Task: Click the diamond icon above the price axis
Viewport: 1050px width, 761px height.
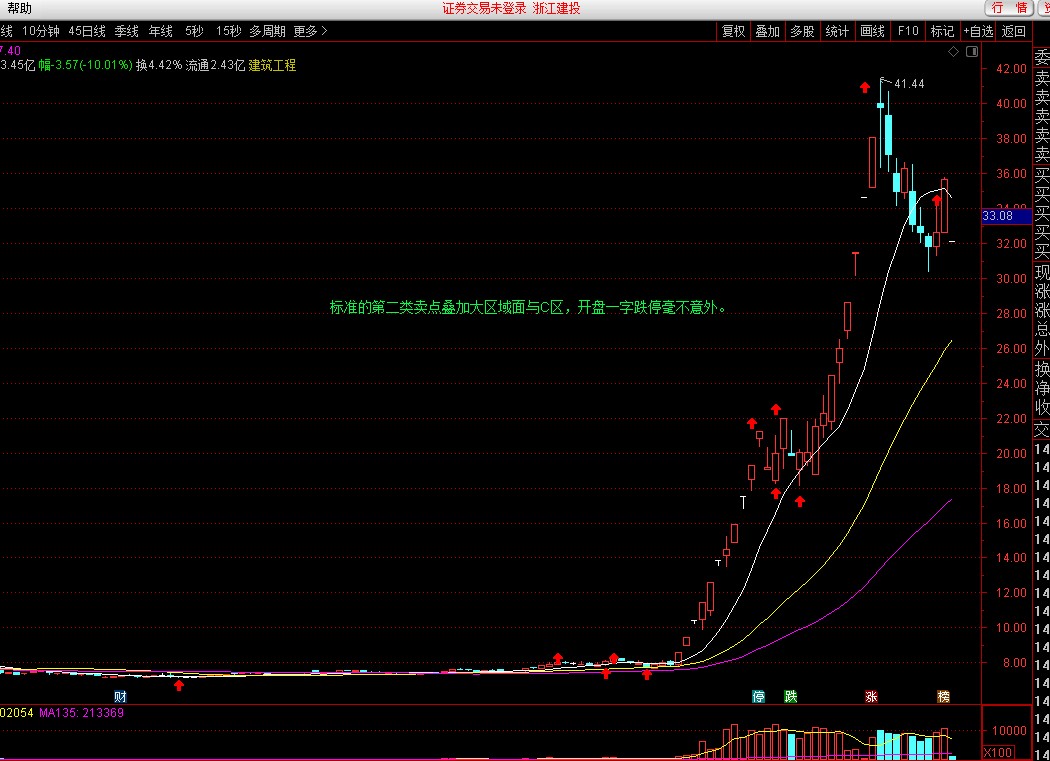Action: click(954, 52)
